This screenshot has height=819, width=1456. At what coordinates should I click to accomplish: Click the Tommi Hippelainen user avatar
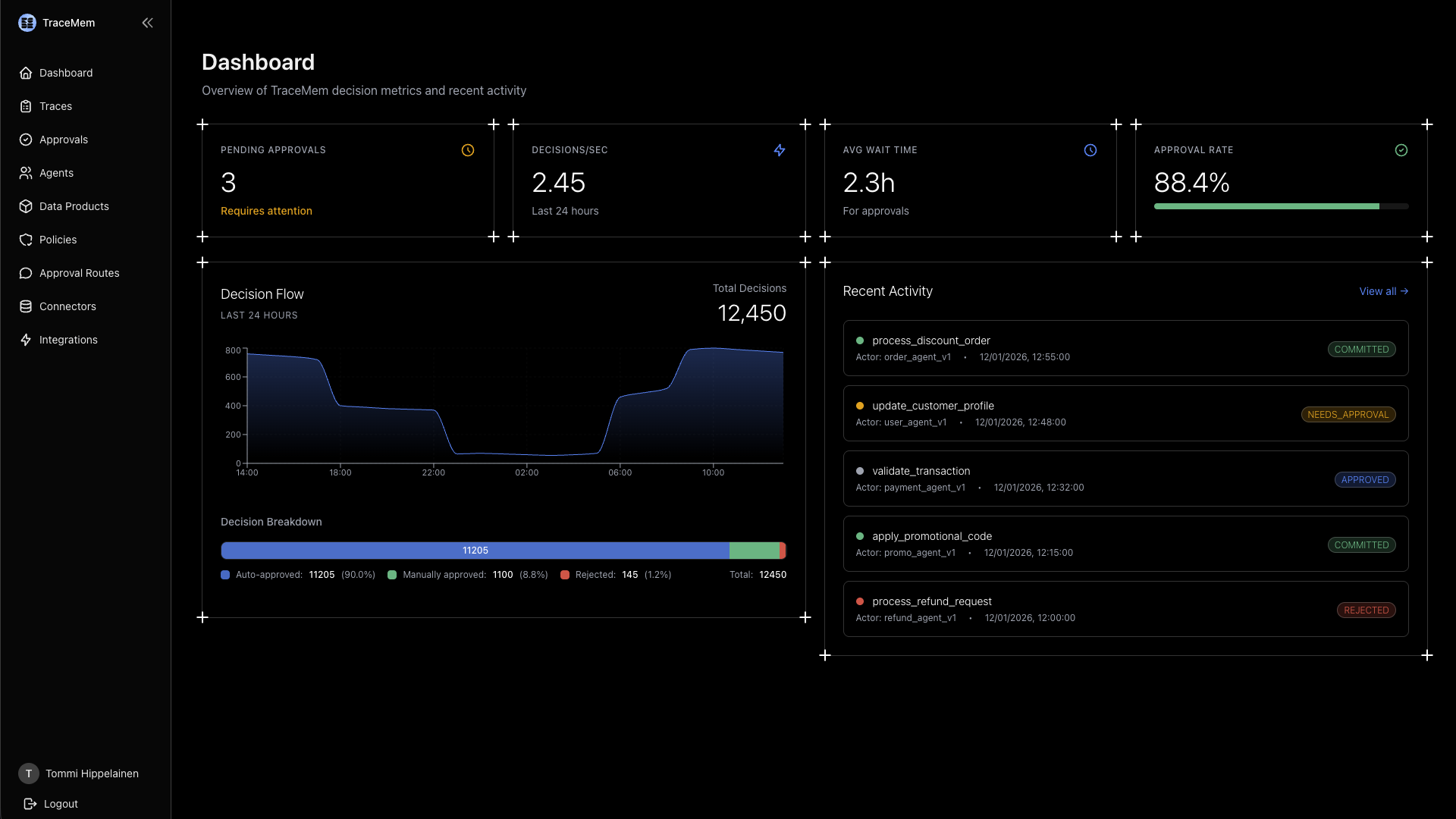point(29,773)
